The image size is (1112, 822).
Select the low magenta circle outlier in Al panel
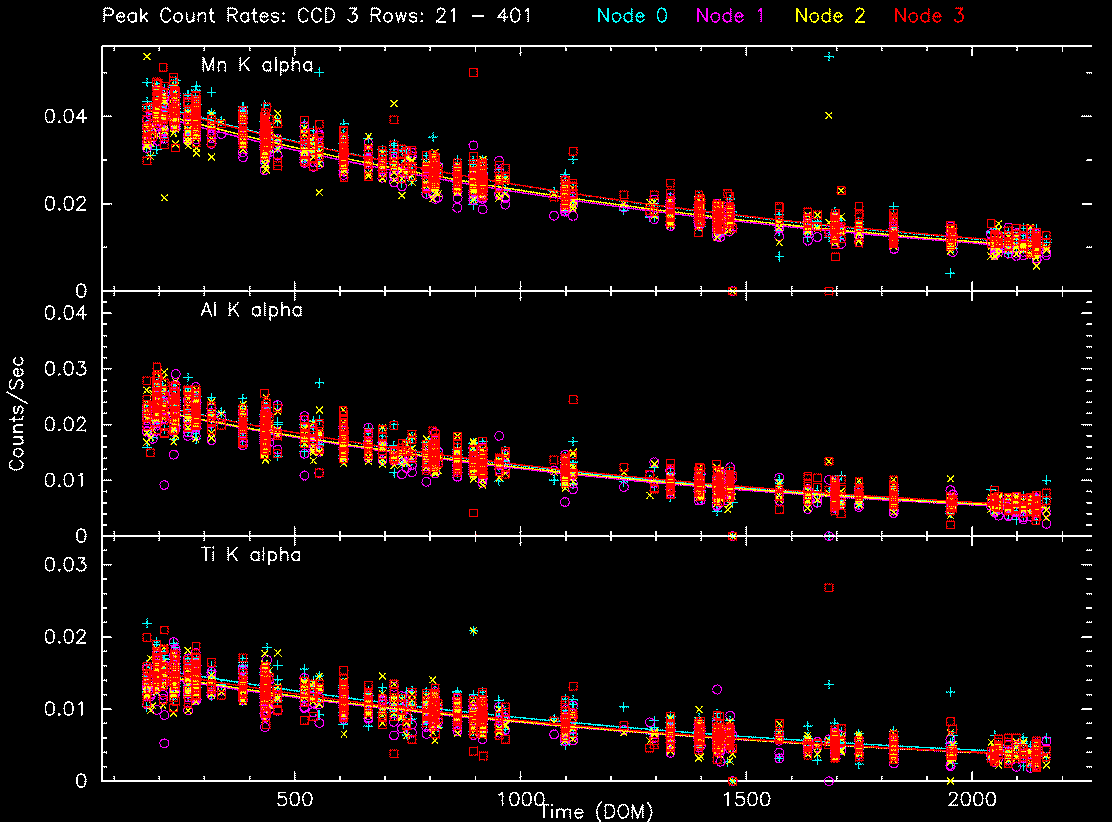(x=164, y=485)
